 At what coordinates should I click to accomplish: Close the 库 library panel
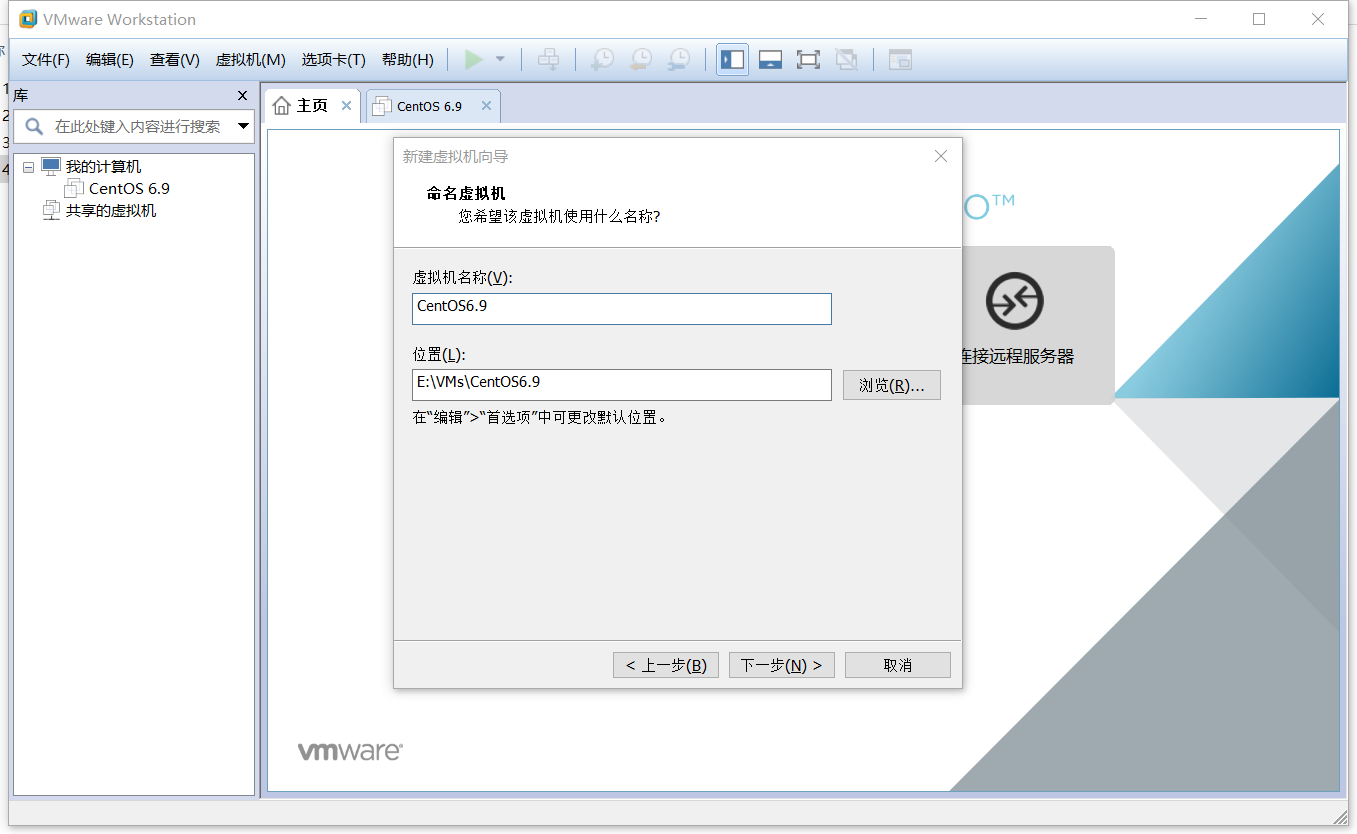(242, 96)
